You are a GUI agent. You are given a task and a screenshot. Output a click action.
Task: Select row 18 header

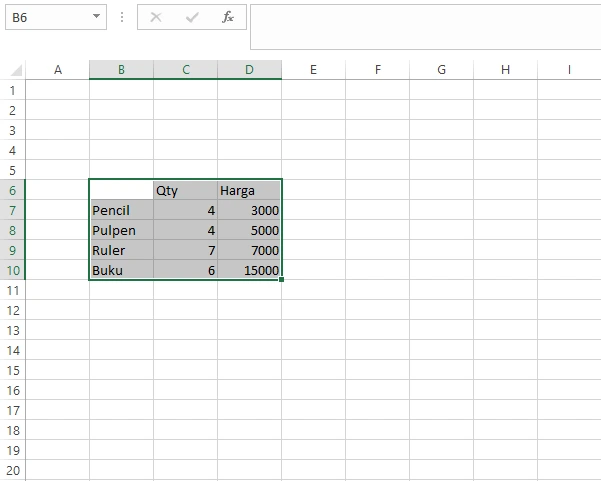pyautogui.click(x=13, y=430)
